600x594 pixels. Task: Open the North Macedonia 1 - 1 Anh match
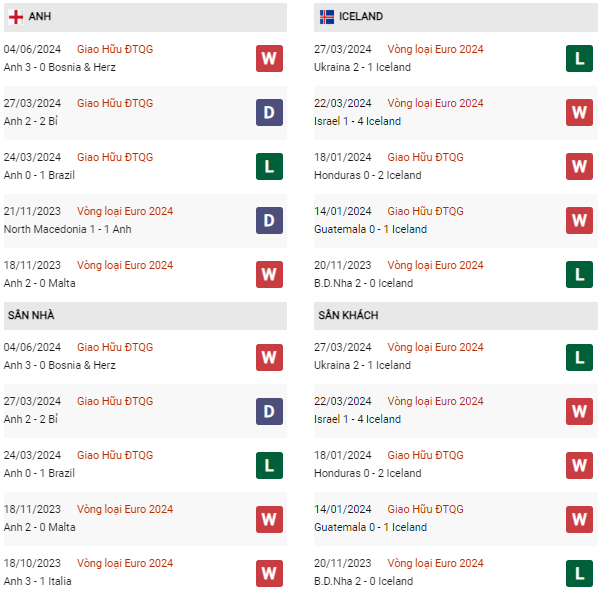(68, 229)
